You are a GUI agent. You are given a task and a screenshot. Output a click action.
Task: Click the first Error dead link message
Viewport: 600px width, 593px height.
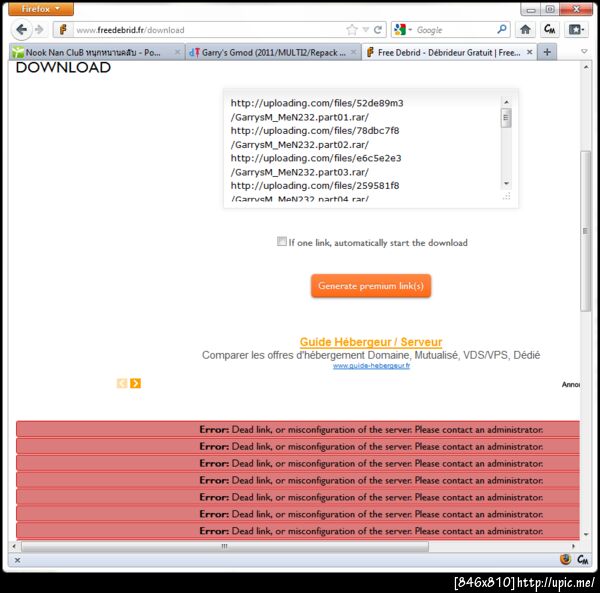click(298, 429)
